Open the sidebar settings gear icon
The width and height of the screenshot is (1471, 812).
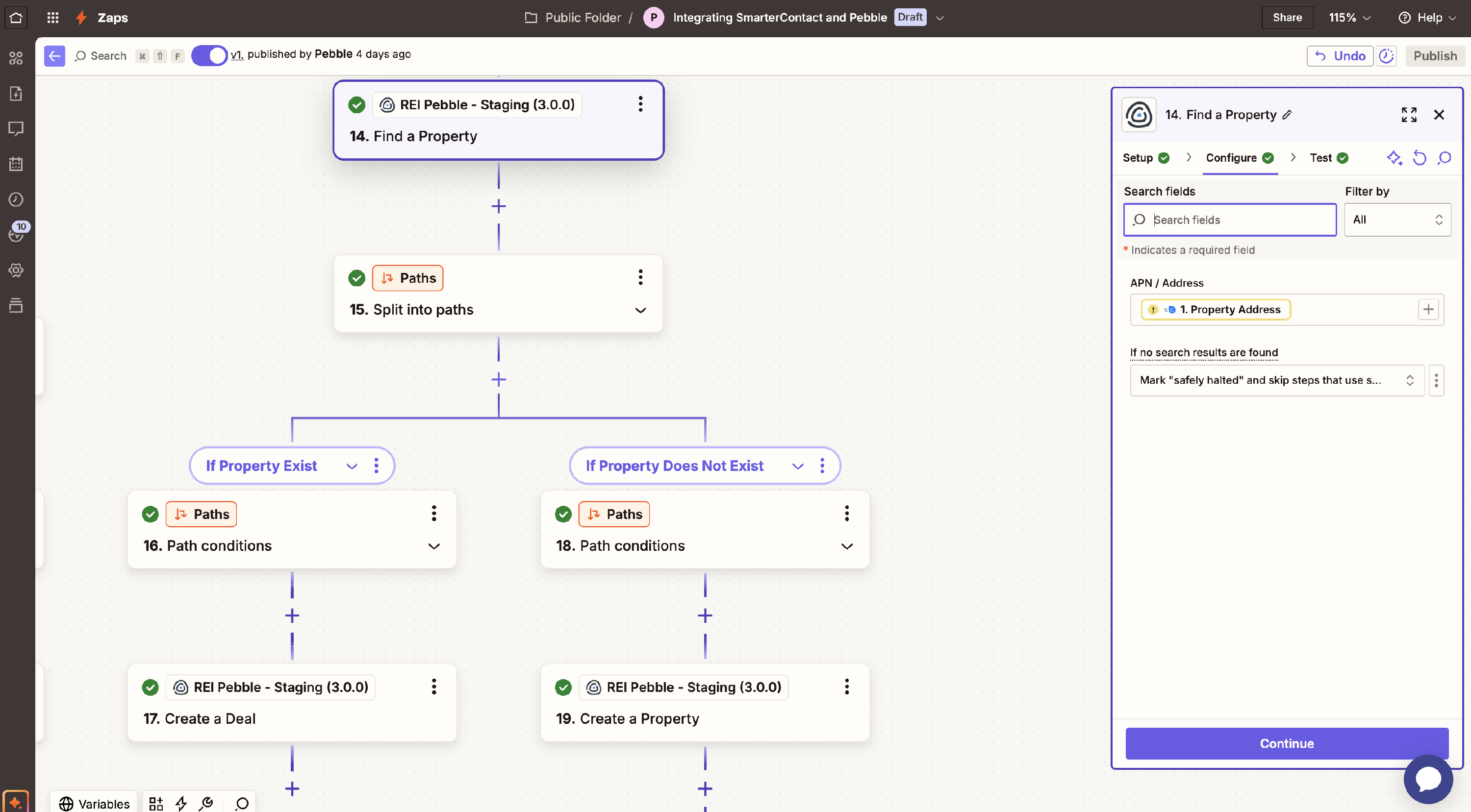click(16, 270)
